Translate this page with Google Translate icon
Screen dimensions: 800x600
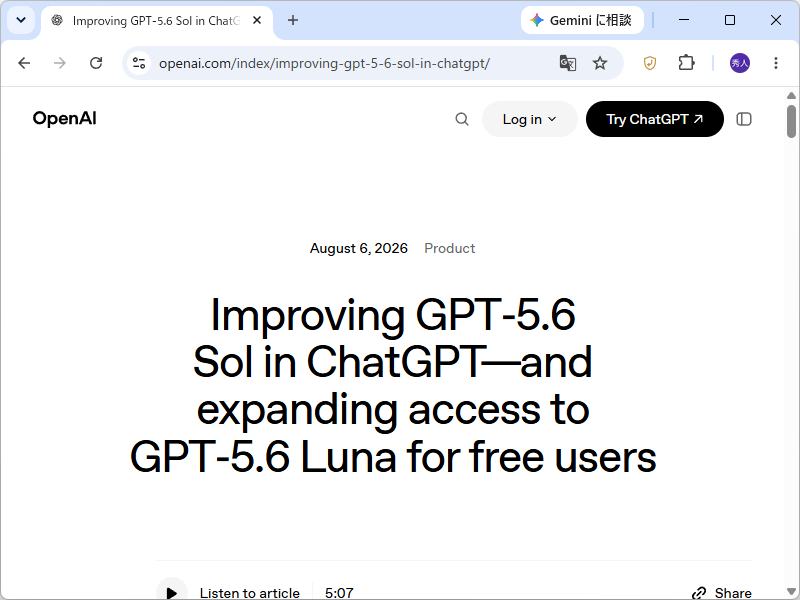click(x=568, y=63)
